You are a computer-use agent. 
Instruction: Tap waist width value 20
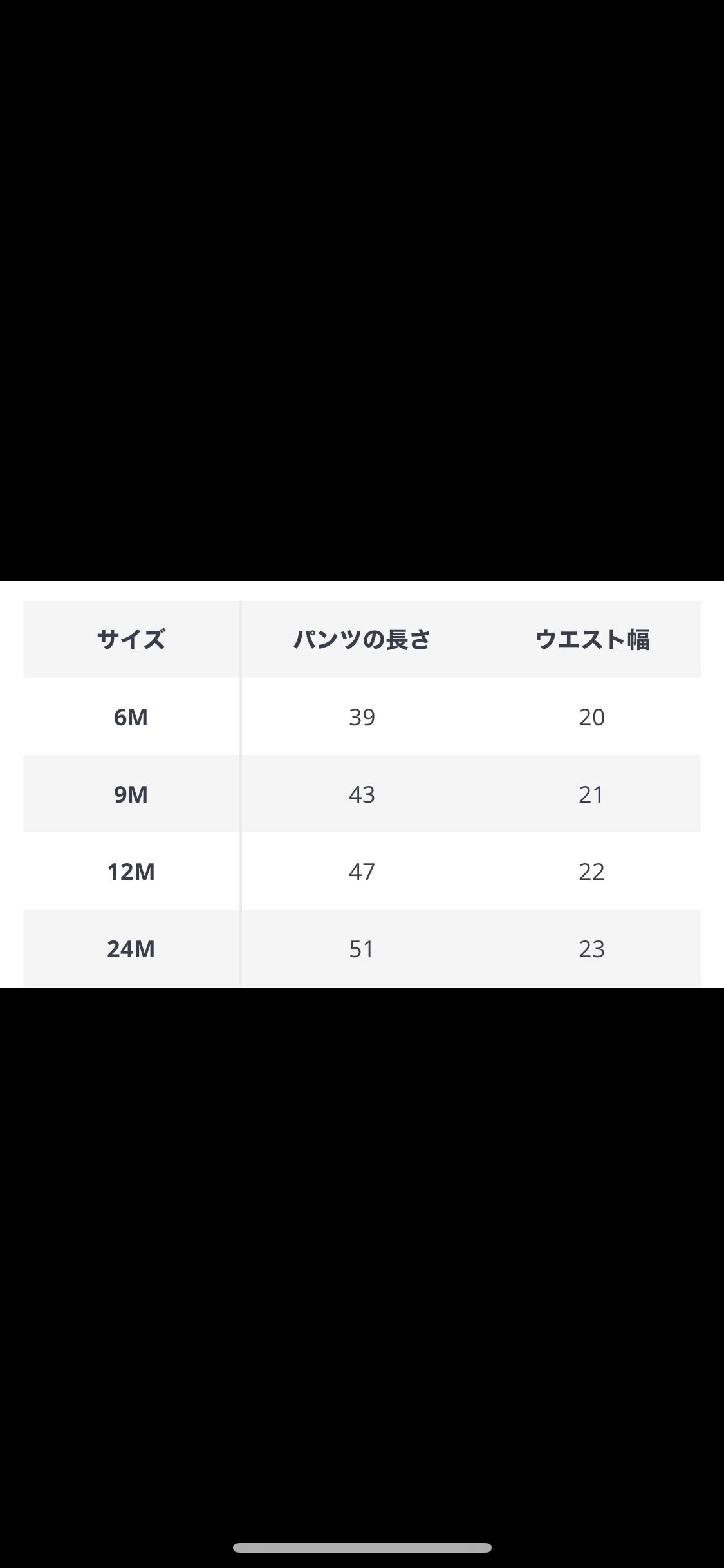[591, 717]
